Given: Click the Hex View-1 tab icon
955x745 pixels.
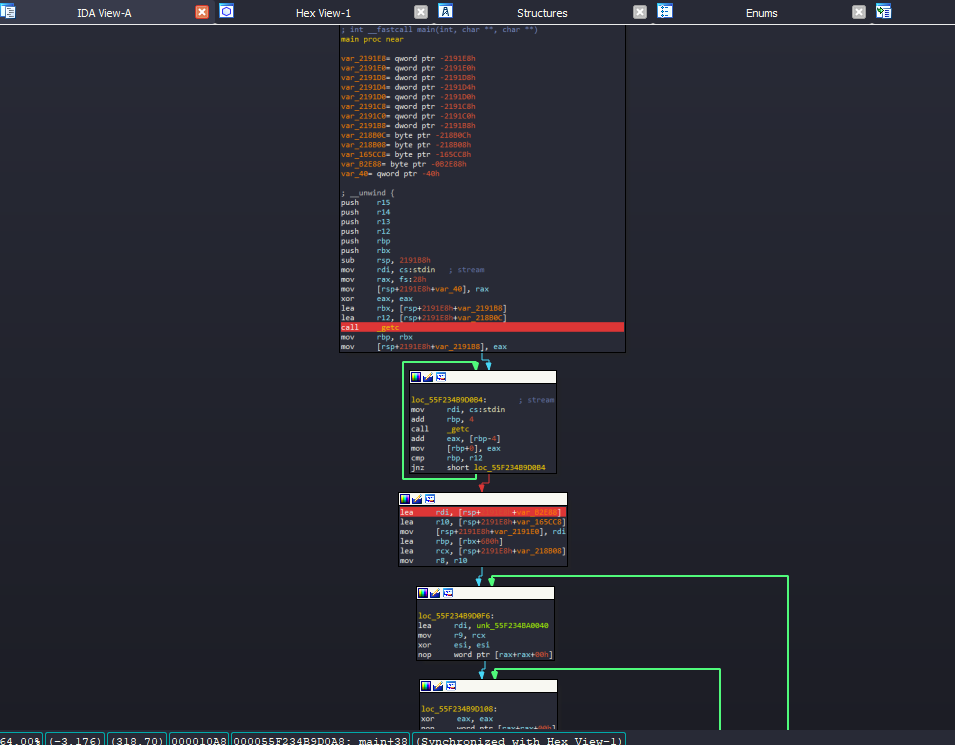Looking at the screenshot, I should 227,11.
